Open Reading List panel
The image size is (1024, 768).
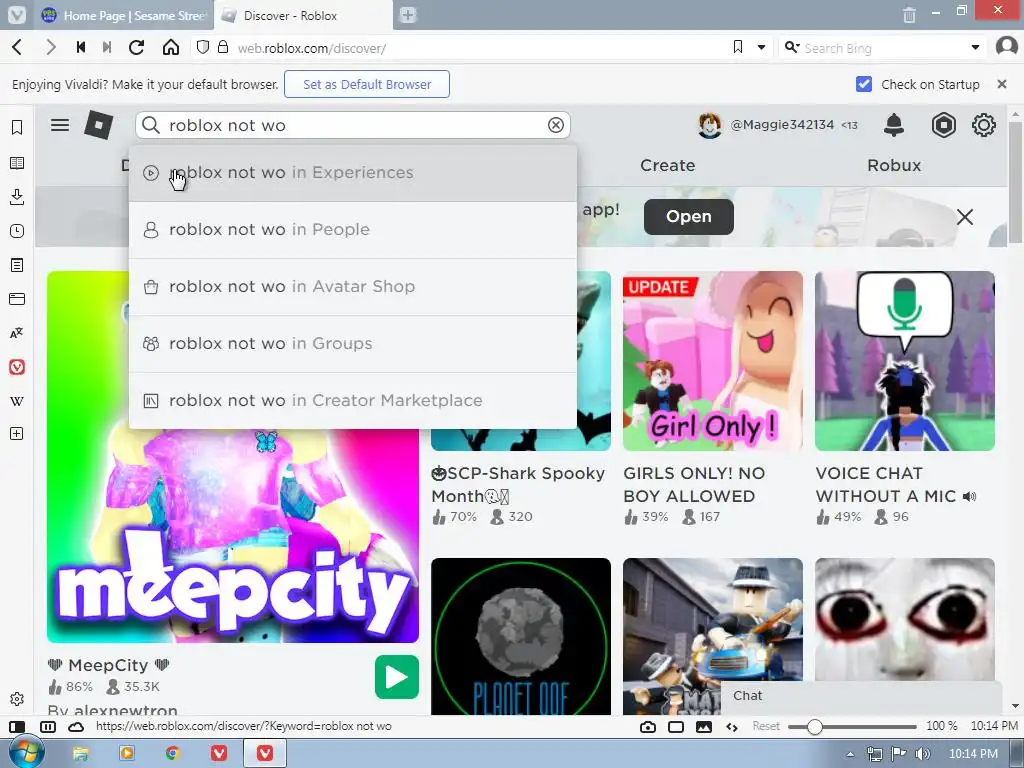pos(17,163)
